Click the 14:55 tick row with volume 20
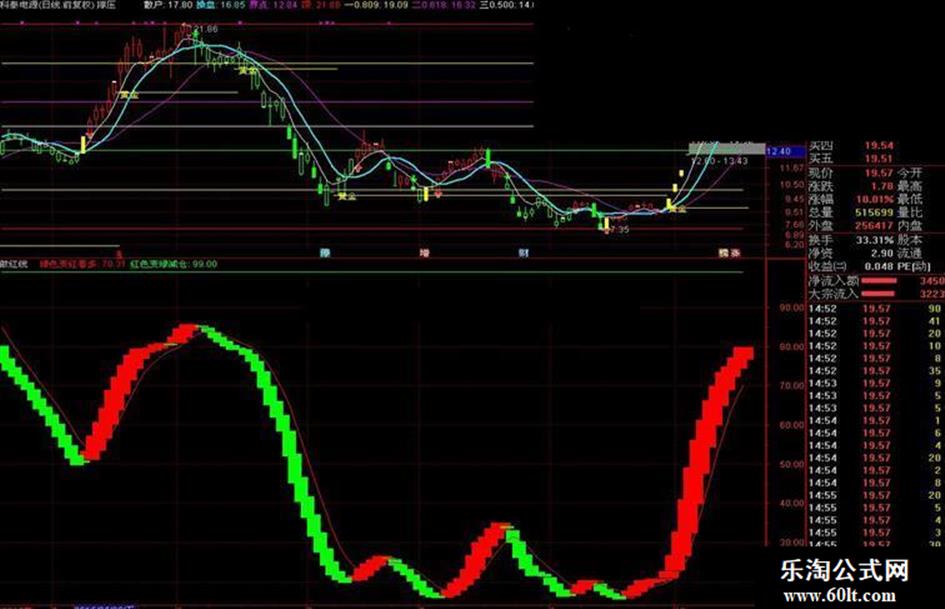The width and height of the screenshot is (945, 609). coord(875,496)
